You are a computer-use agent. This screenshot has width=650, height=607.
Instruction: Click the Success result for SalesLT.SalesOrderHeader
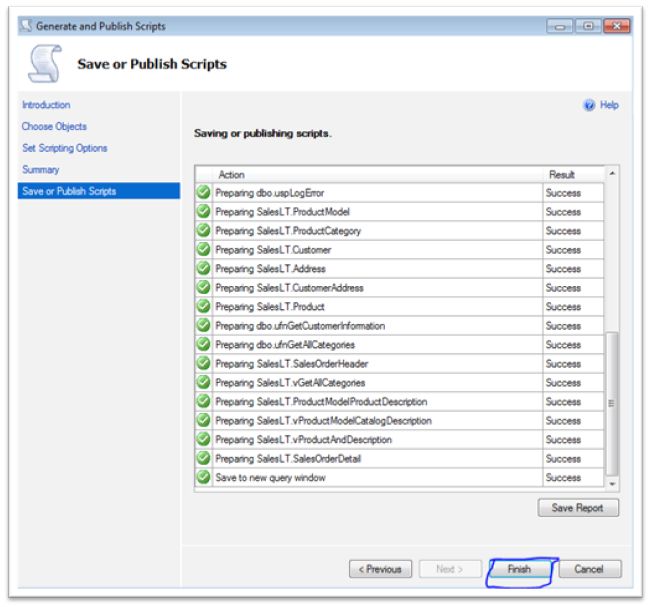(x=563, y=364)
